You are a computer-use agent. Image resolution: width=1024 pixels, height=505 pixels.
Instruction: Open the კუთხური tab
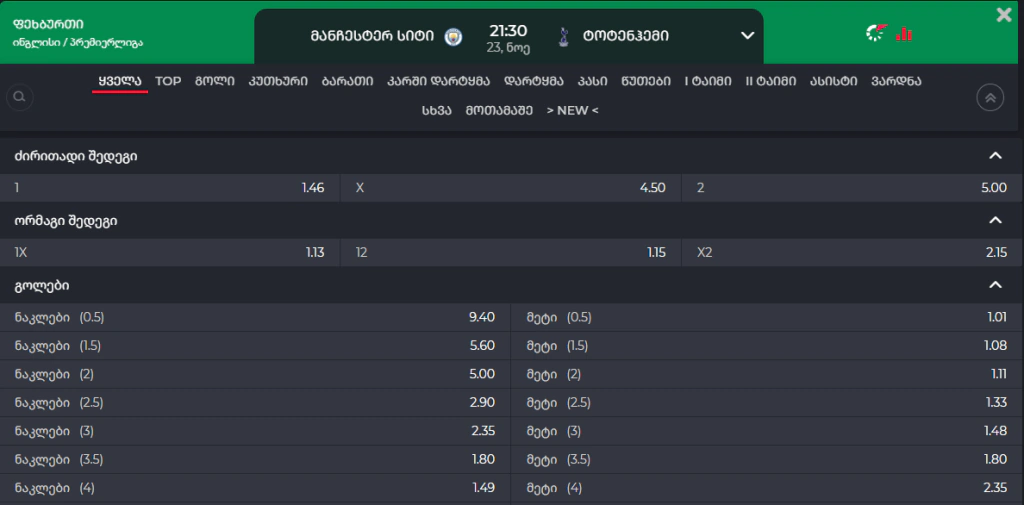point(278,82)
